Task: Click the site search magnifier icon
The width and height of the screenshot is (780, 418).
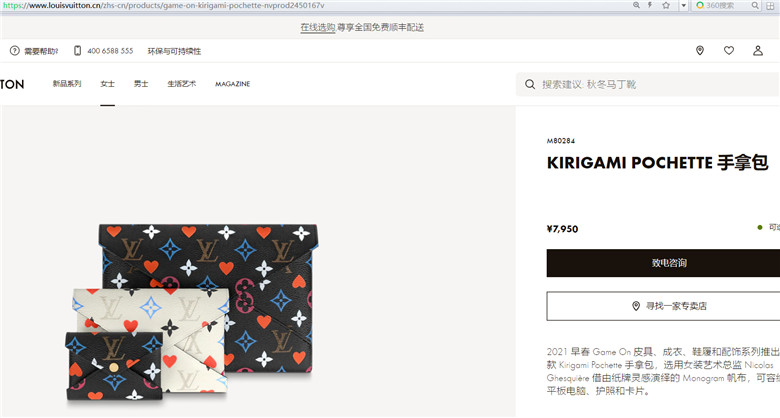Action: click(530, 84)
